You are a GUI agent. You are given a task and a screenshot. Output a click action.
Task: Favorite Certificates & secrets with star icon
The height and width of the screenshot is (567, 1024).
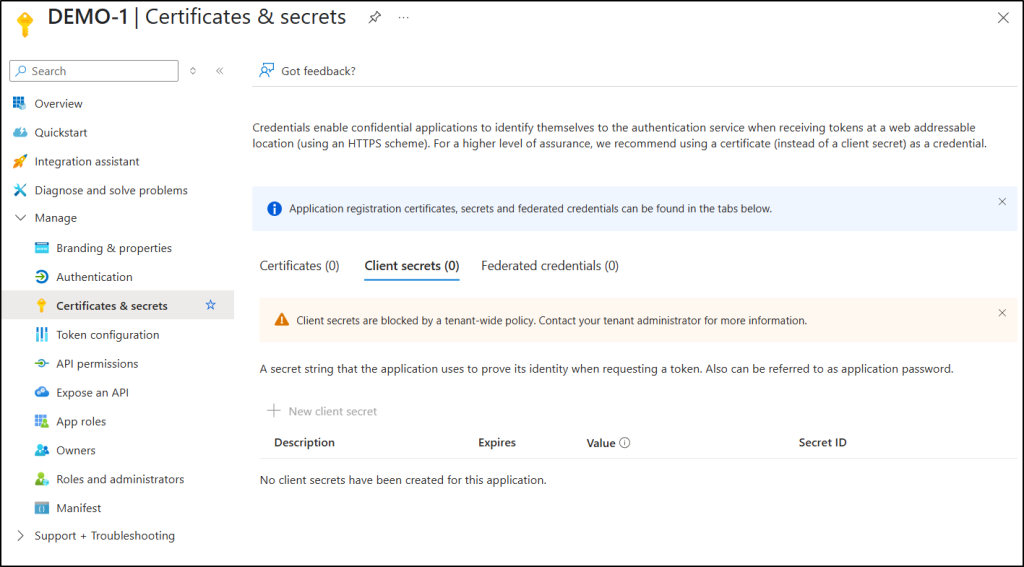pos(210,305)
